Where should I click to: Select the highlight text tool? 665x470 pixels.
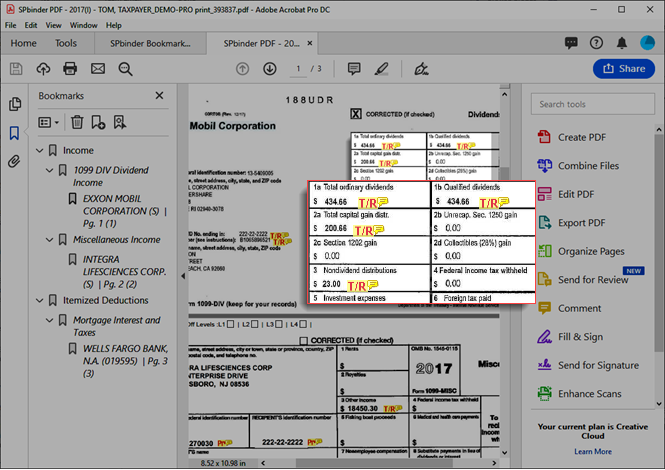pyautogui.click(x=380, y=69)
